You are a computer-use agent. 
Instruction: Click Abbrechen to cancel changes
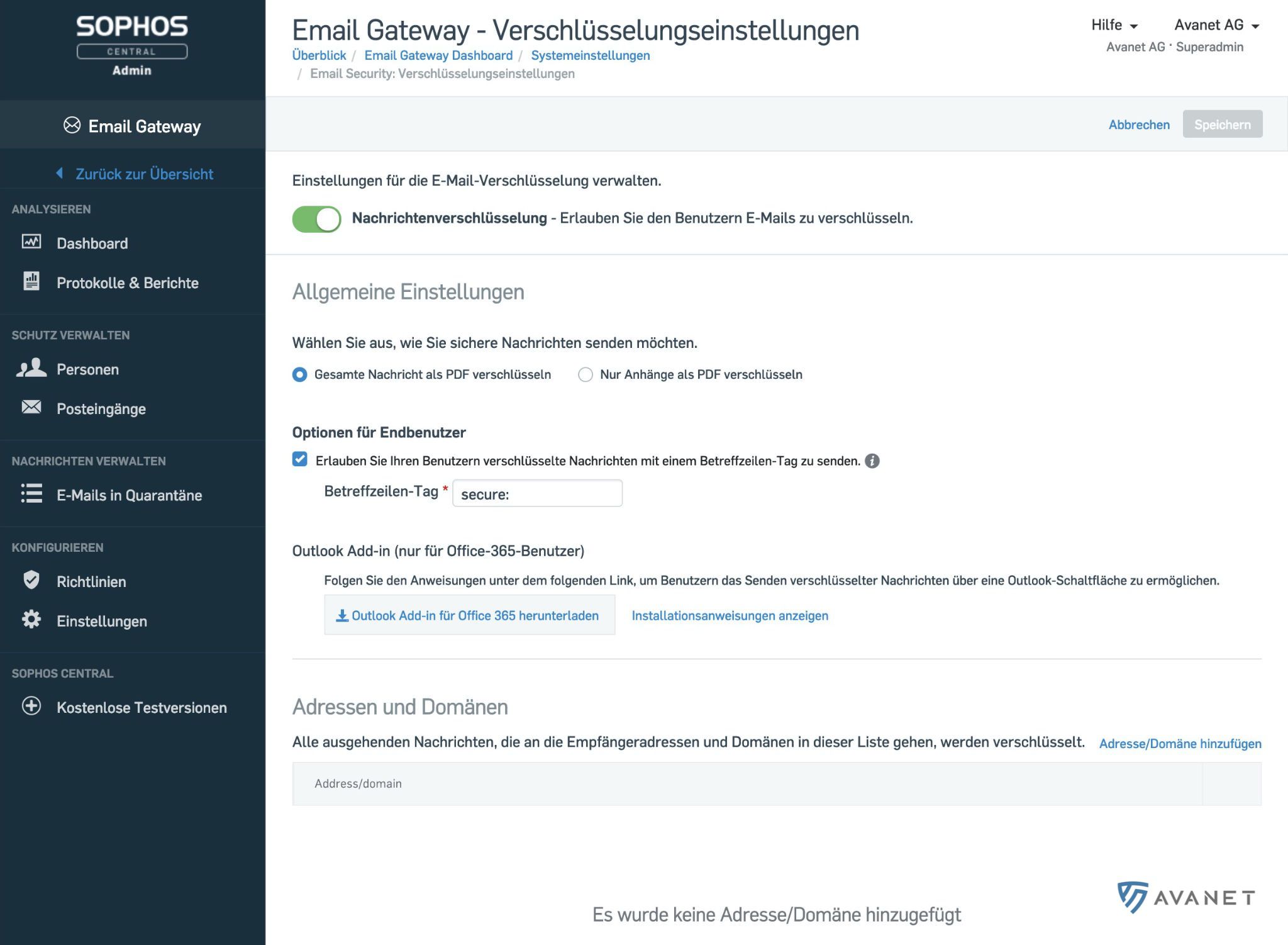coord(1139,125)
